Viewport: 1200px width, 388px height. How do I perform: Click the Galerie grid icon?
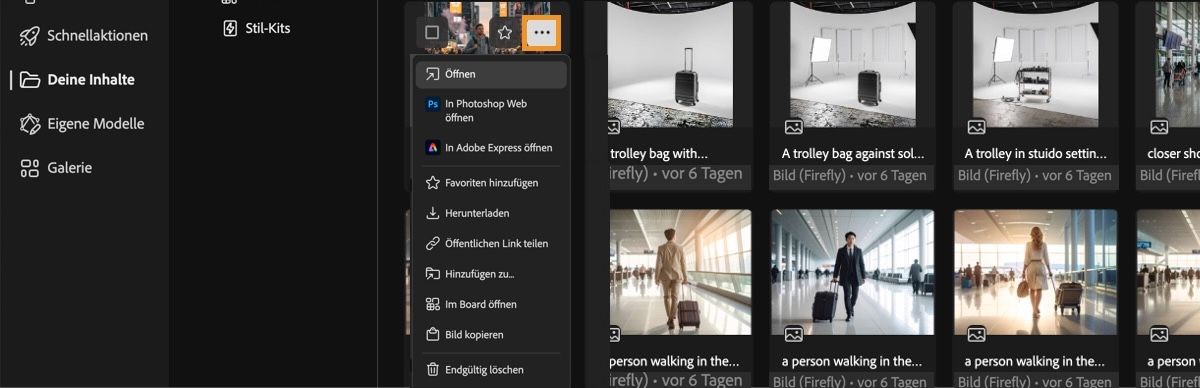[30, 168]
